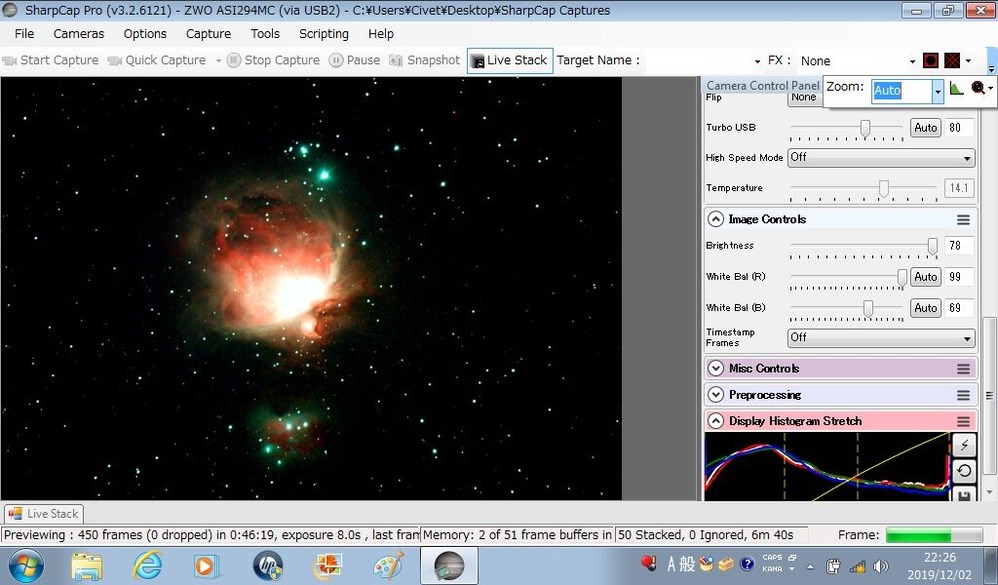Collapse the Image Controls section
Viewport: 998px width, 585px height.
(x=715, y=219)
